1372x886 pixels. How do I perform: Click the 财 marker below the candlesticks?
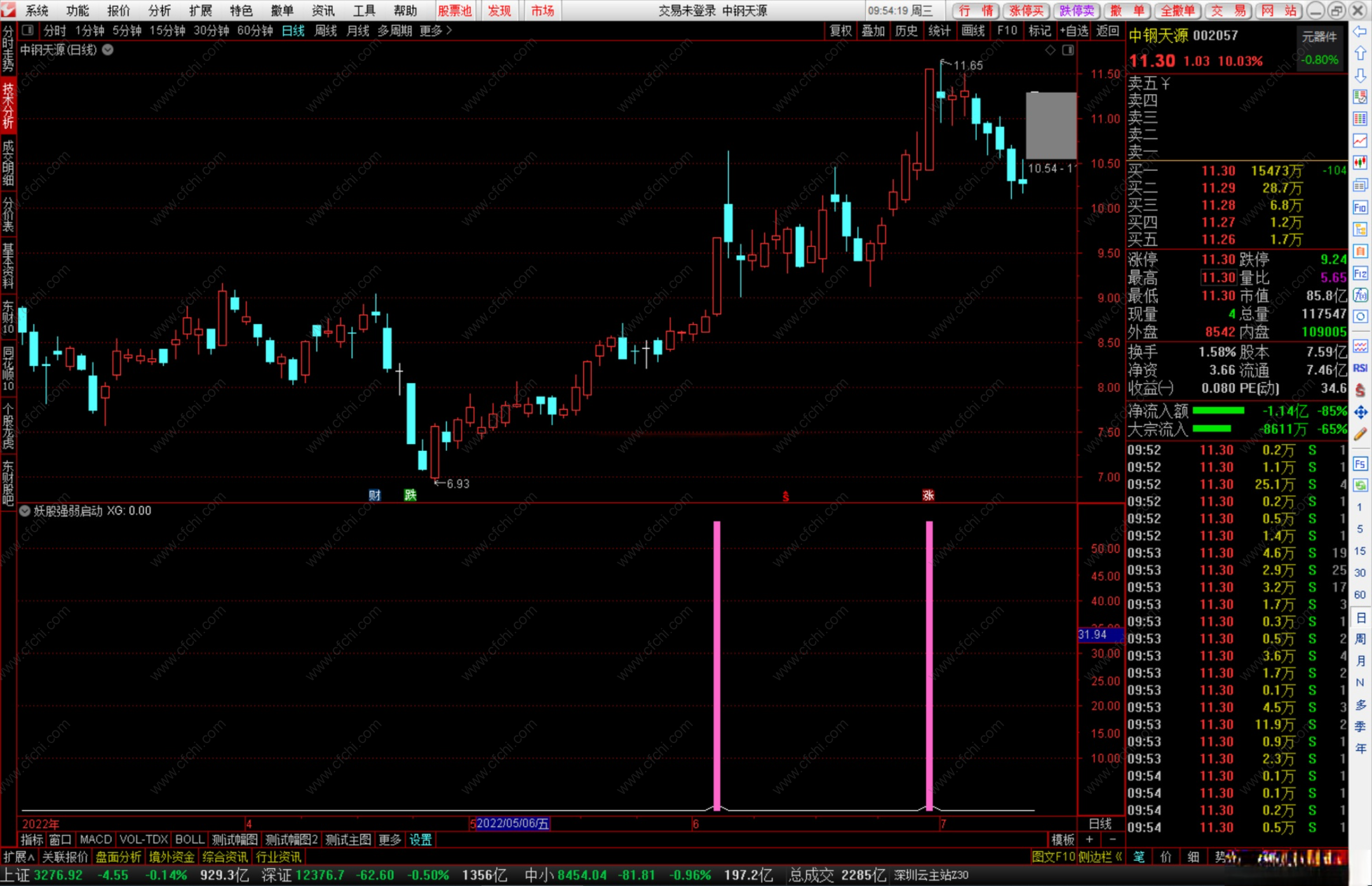[x=375, y=495]
